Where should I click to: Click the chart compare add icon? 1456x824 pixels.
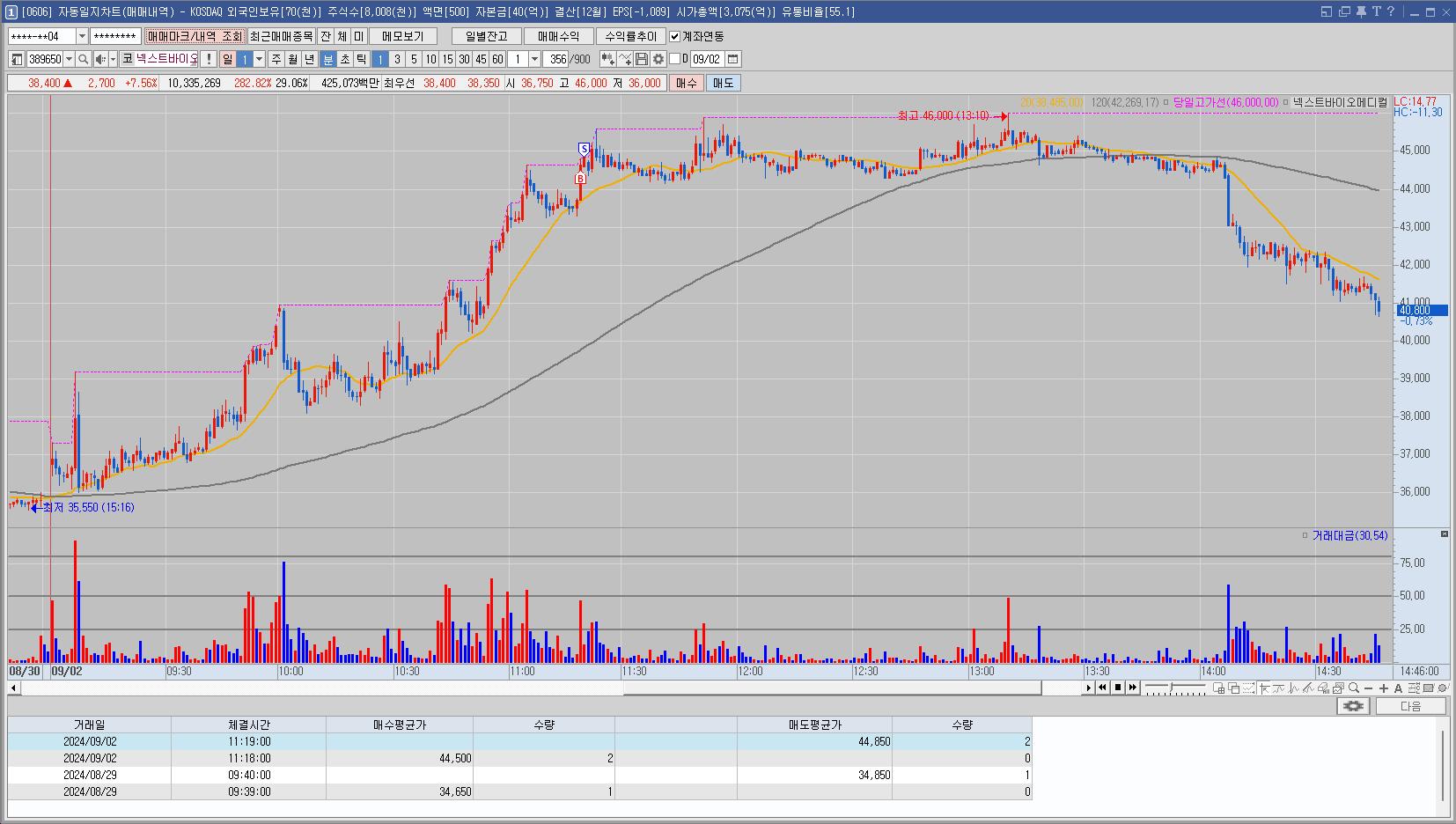(x=607, y=59)
